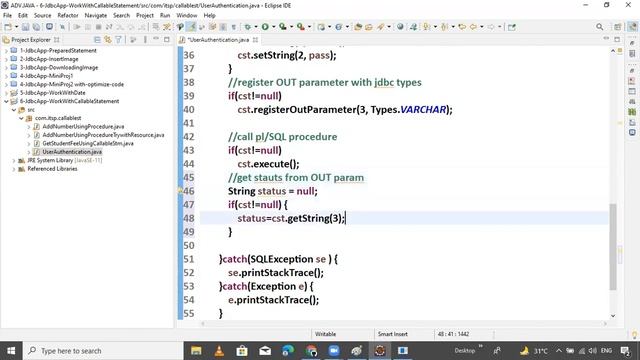Collapse the src folder node
Viewport: 640px width, 360px height.
[x=14, y=110]
